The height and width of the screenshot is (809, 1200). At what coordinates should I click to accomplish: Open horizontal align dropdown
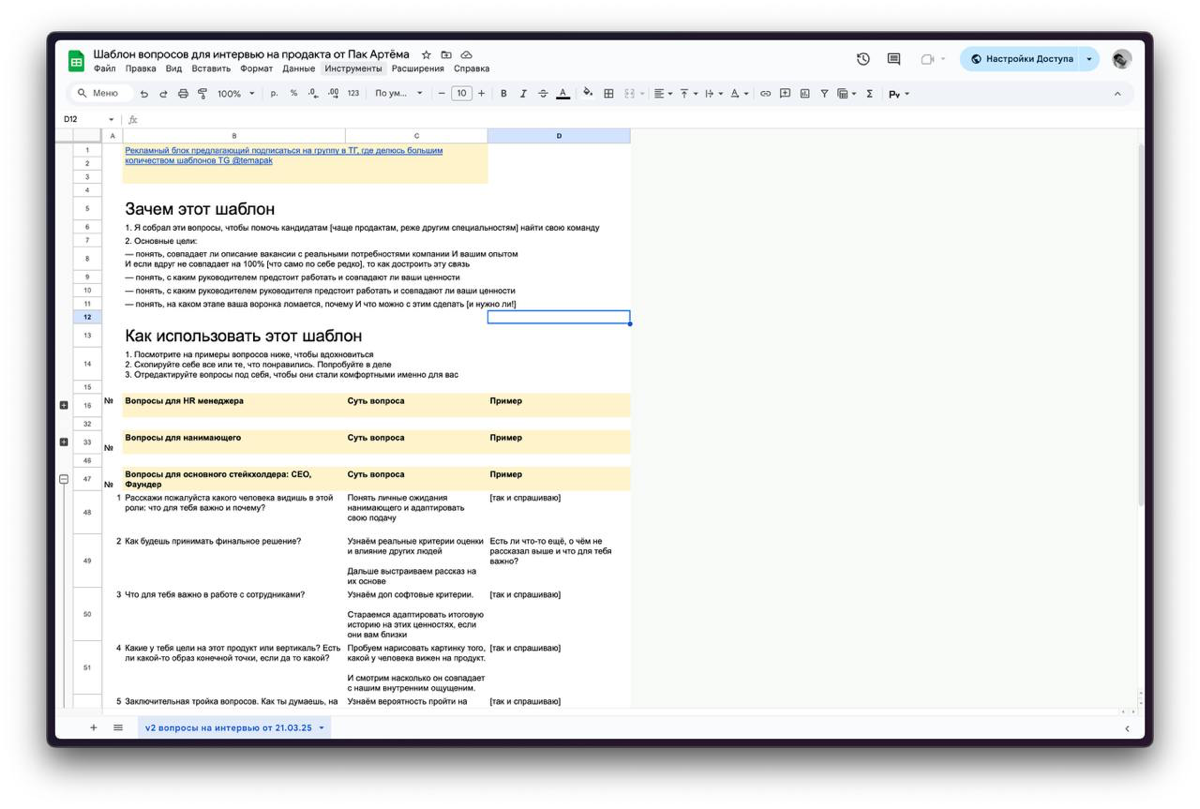pyautogui.click(x=662, y=94)
